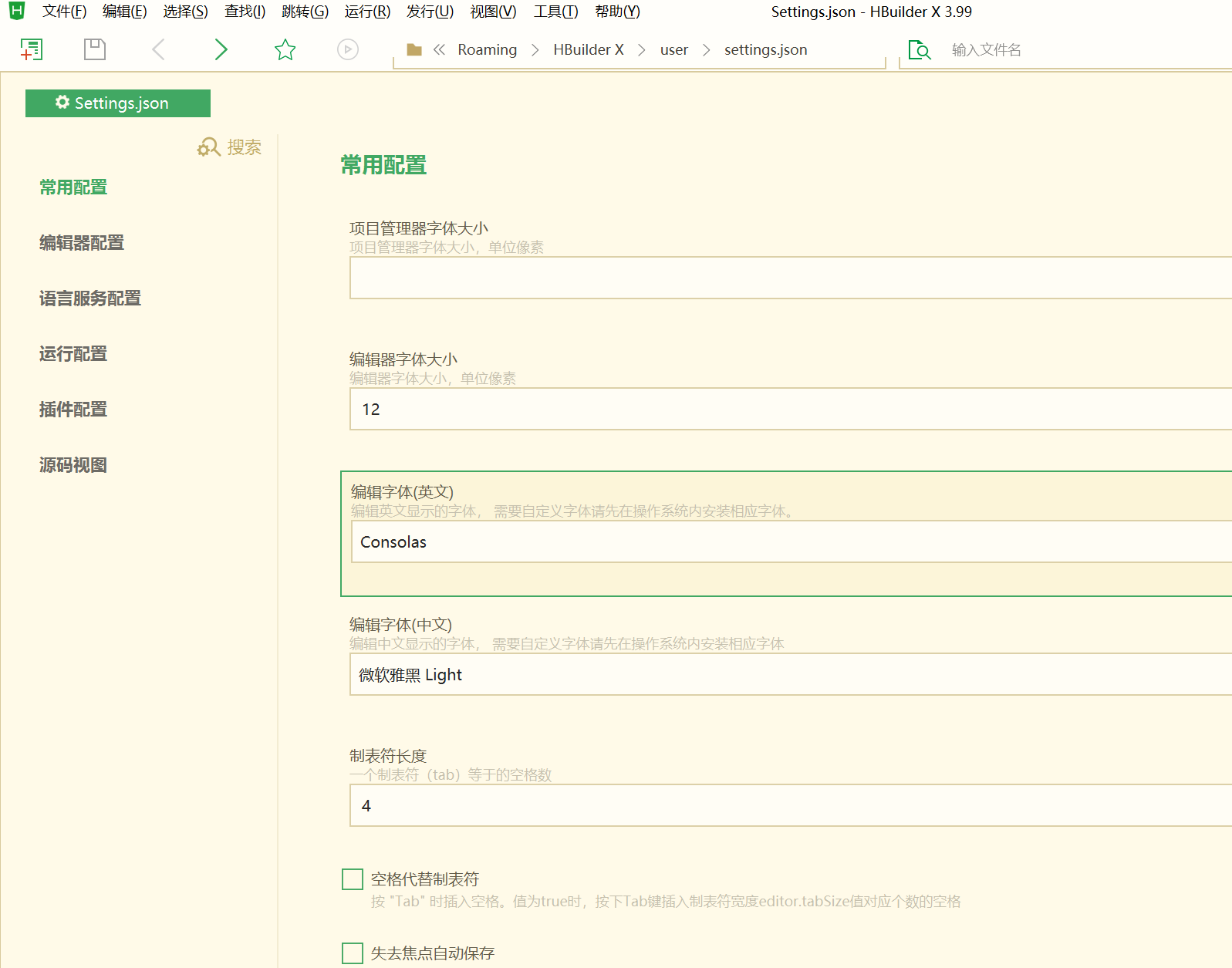Open the 工具(T) menu

tap(555, 12)
